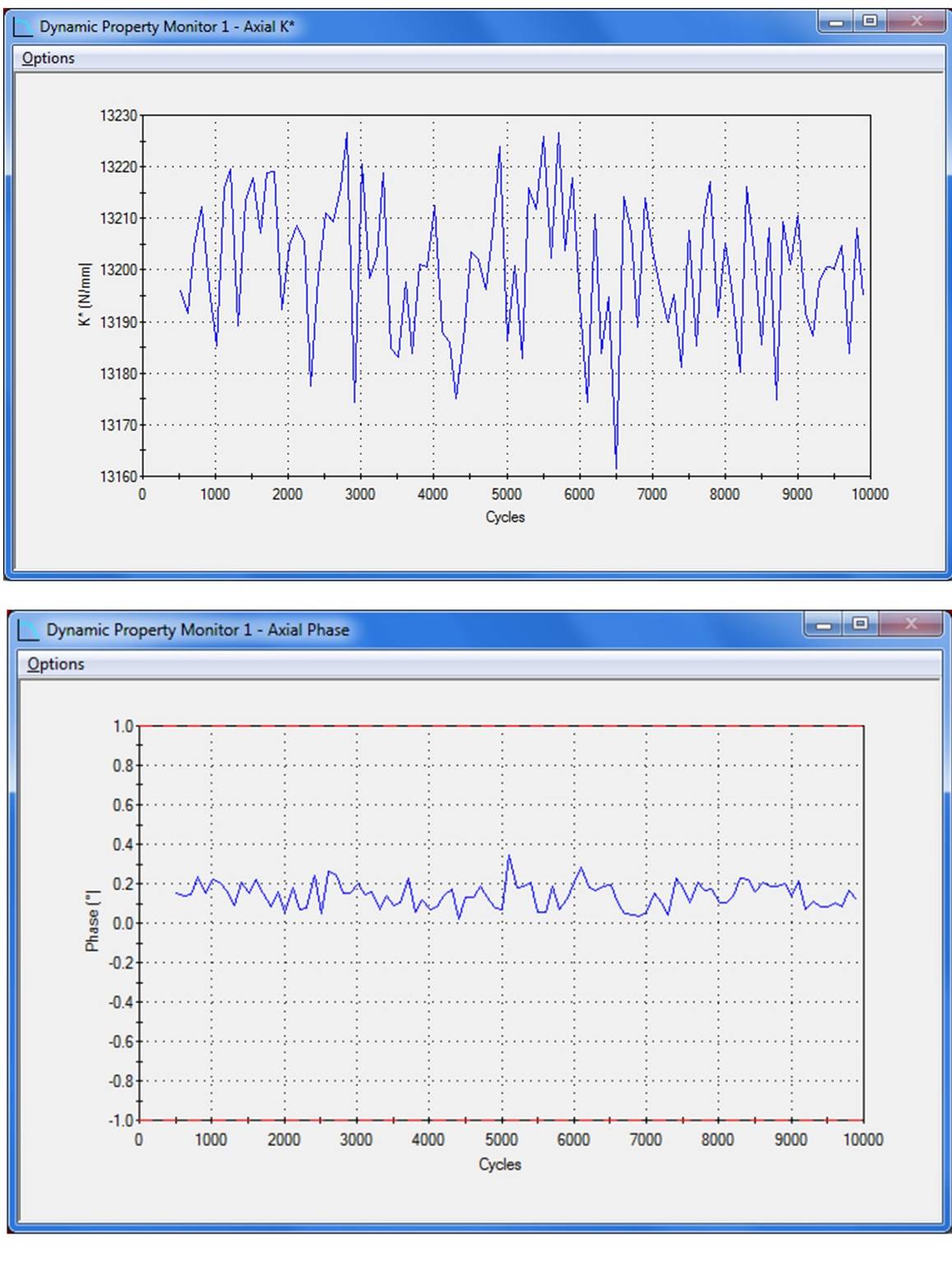
Task: Maximize the Axial Phase monitor window
Action: (x=859, y=625)
